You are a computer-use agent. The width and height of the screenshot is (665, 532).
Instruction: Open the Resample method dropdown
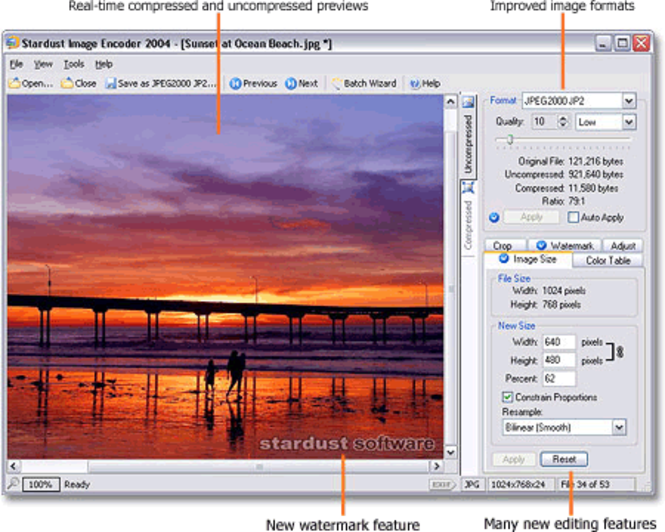619,427
